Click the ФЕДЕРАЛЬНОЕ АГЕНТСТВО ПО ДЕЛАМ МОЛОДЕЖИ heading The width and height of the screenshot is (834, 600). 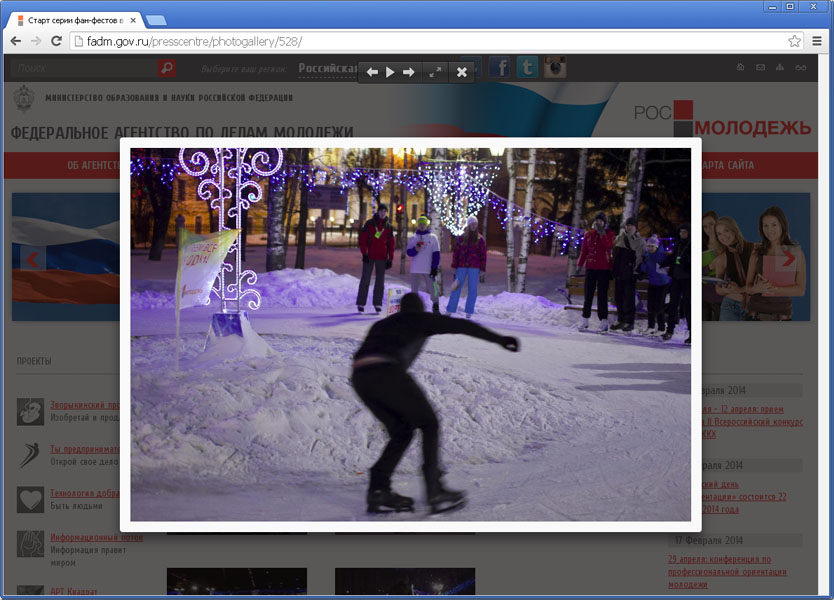[182, 132]
